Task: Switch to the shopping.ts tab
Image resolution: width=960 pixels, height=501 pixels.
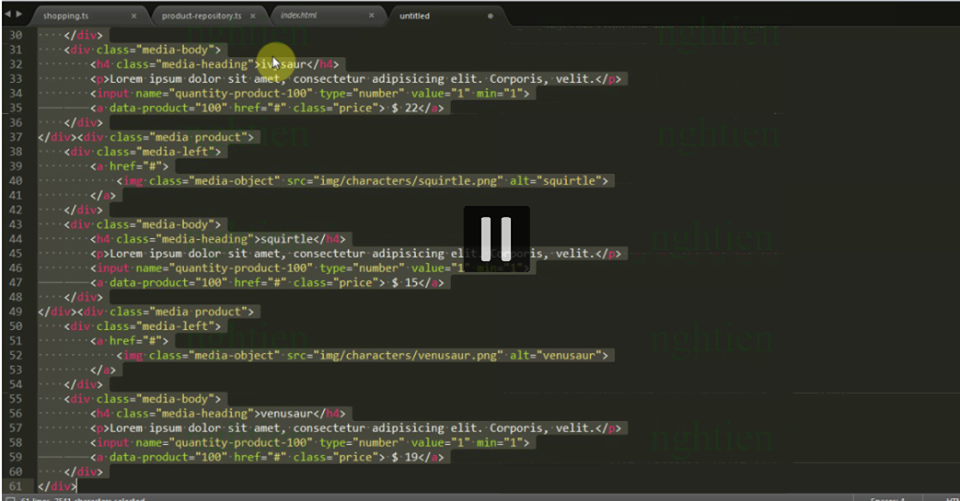Action: (68, 16)
